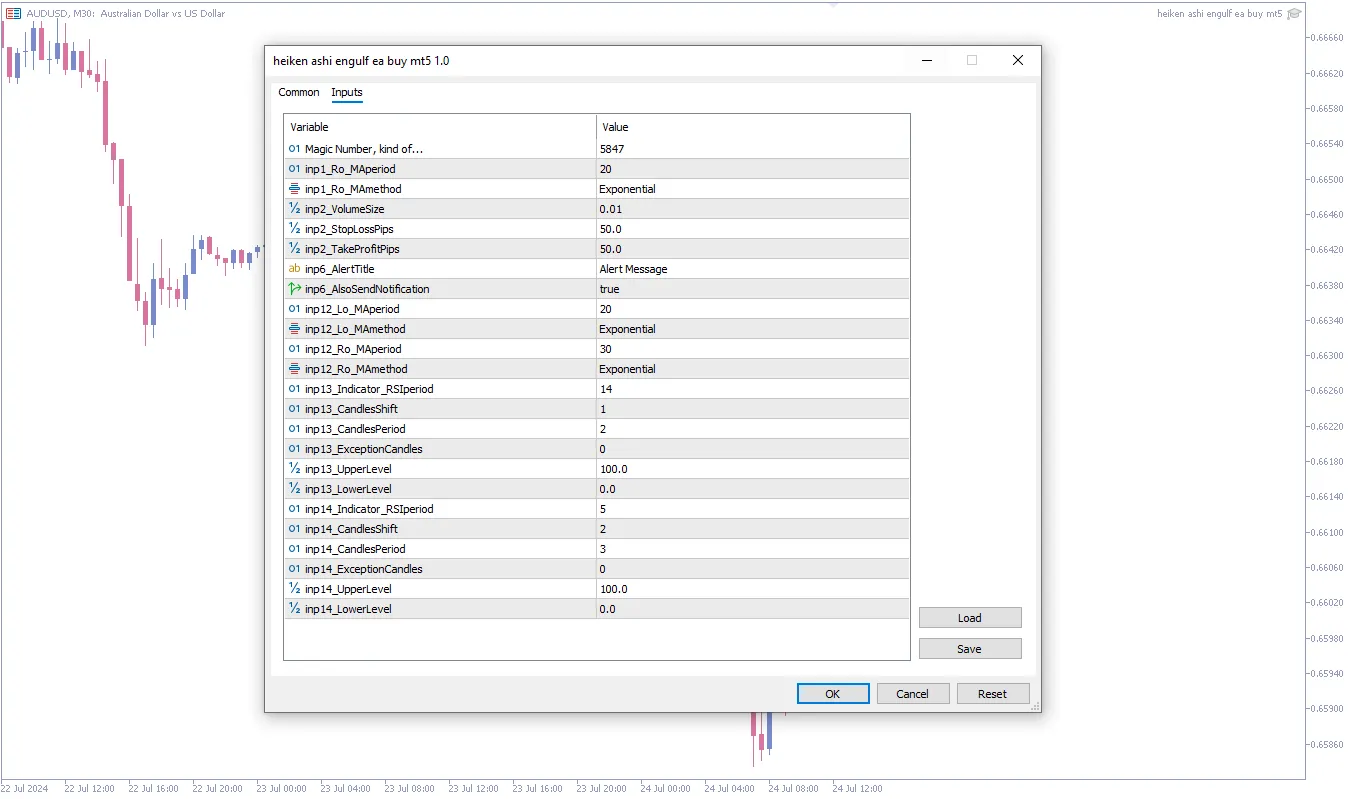This screenshot has width=1356, height=799.
Task: Click the OK button
Action: [832, 694]
